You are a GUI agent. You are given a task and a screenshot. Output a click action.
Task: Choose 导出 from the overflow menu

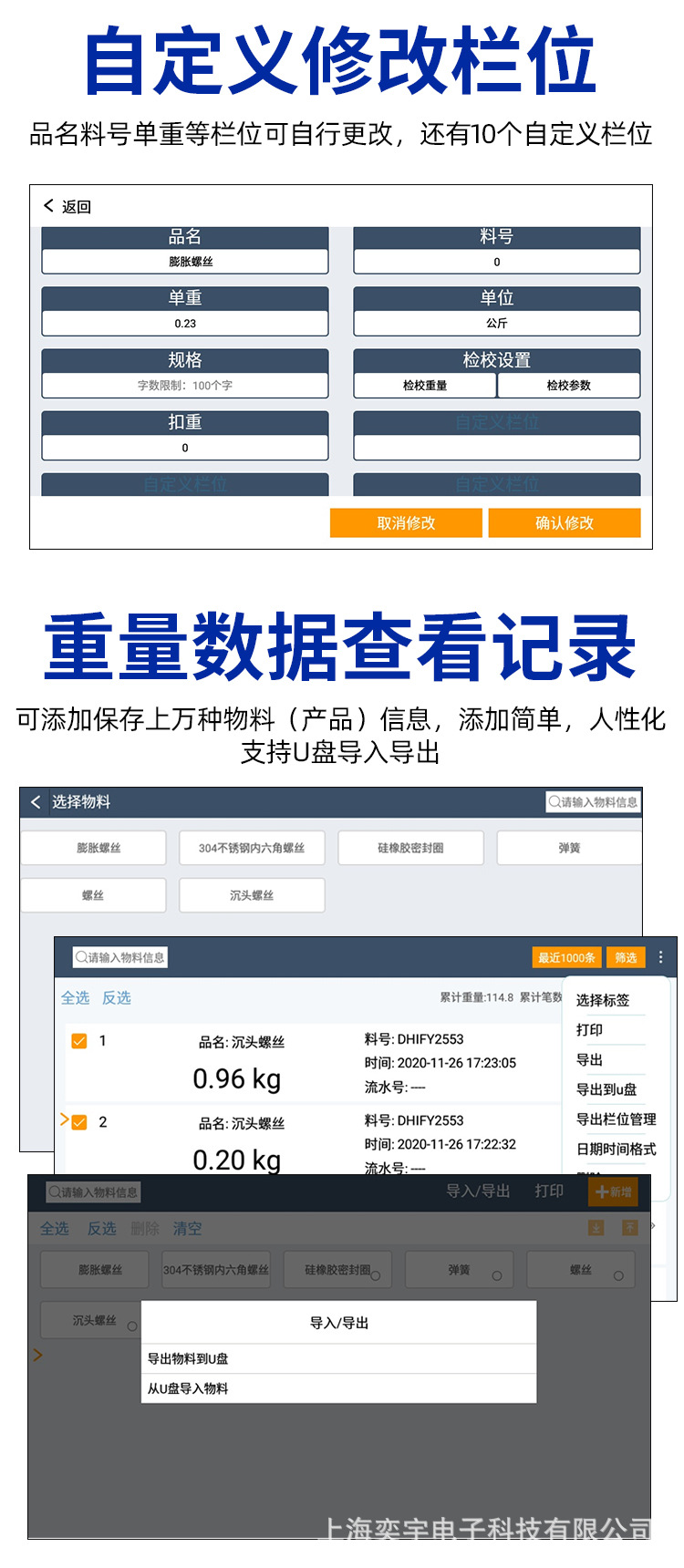click(x=589, y=1059)
